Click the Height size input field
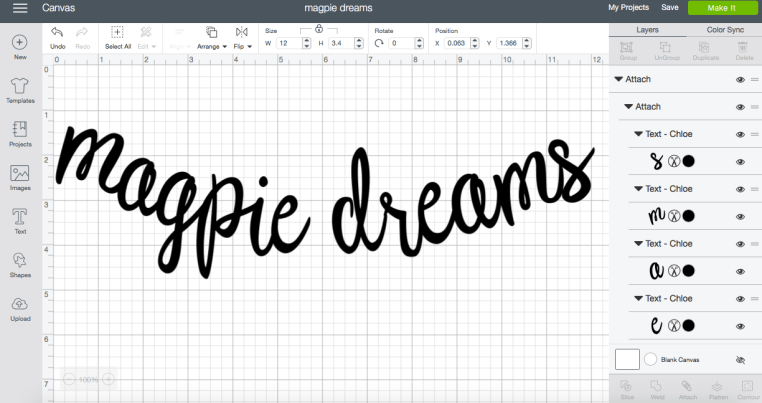Screen dimensions: 762x403 pos(341,43)
